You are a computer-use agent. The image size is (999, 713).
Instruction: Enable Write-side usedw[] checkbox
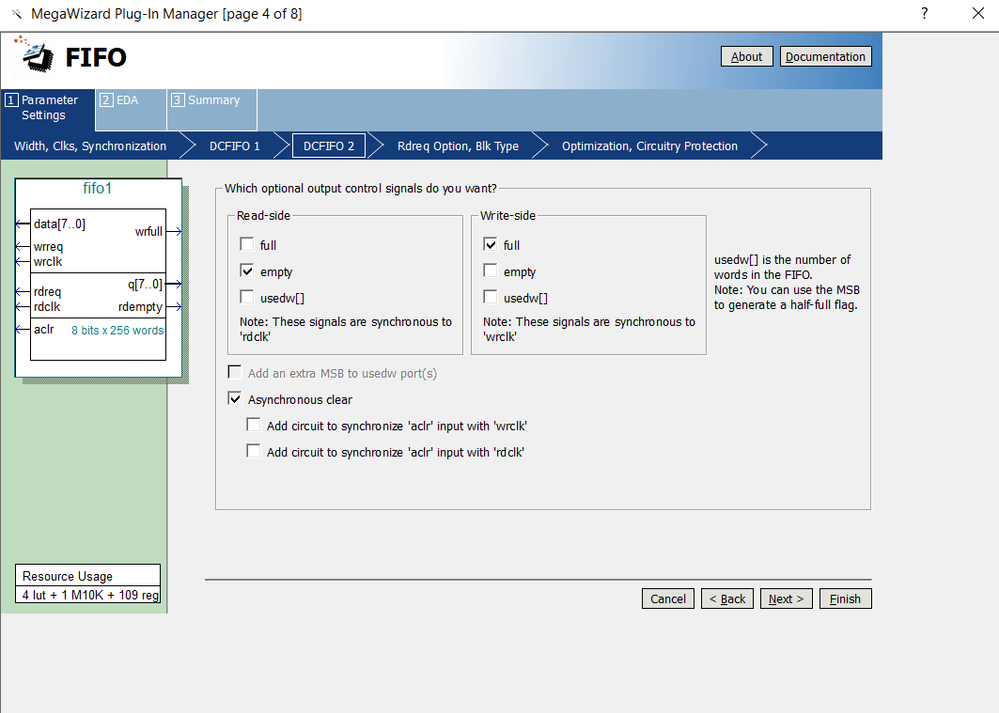point(490,296)
